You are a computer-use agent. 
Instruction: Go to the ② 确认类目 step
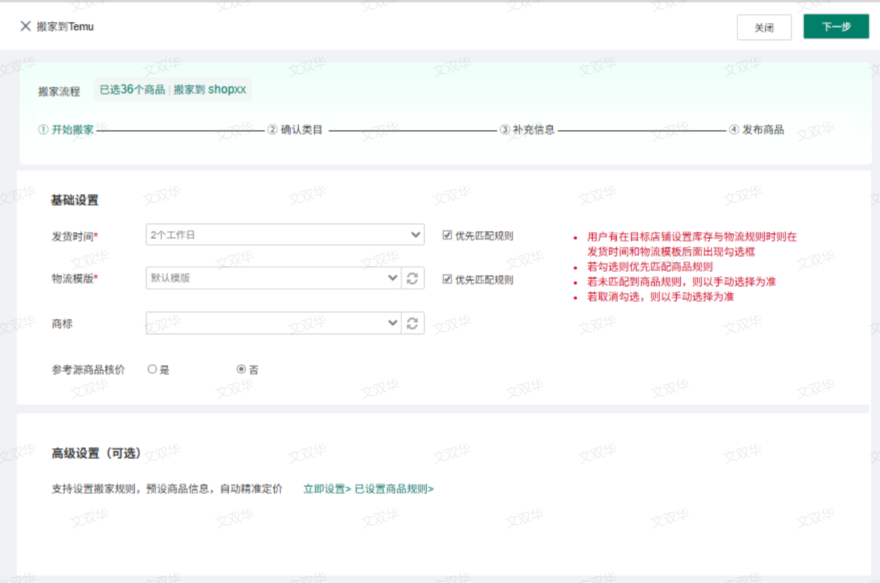pyautogui.click(x=295, y=130)
